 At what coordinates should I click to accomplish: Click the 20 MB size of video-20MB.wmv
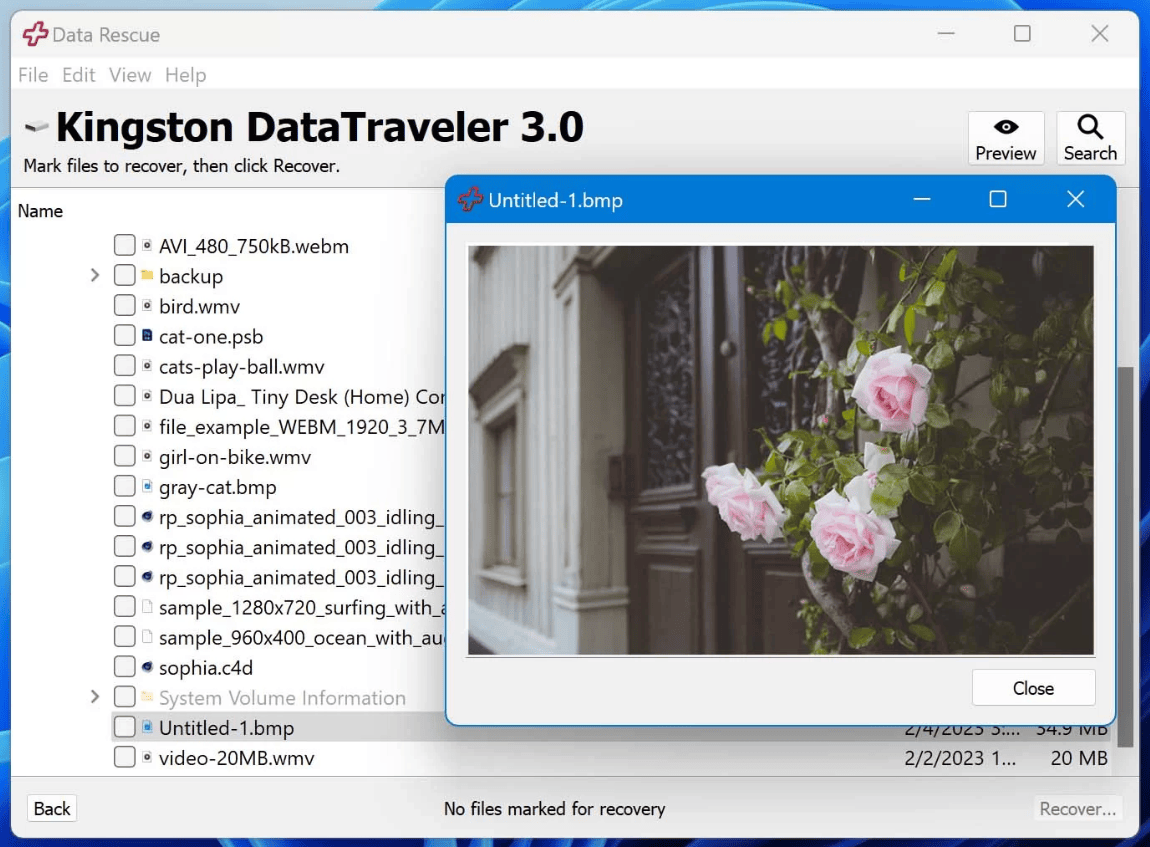pyautogui.click(x=1078, y=758)
